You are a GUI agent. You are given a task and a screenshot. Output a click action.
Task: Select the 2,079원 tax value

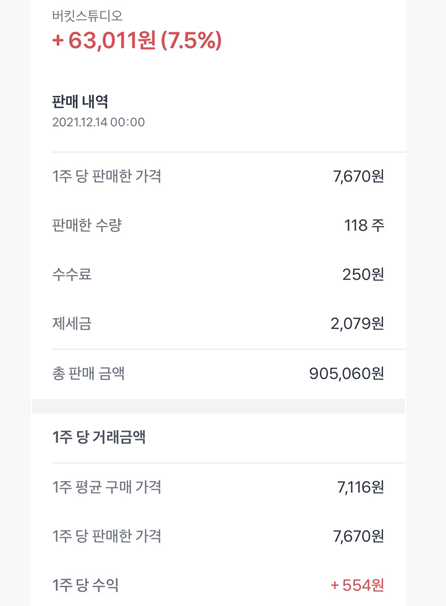point(357,323)
